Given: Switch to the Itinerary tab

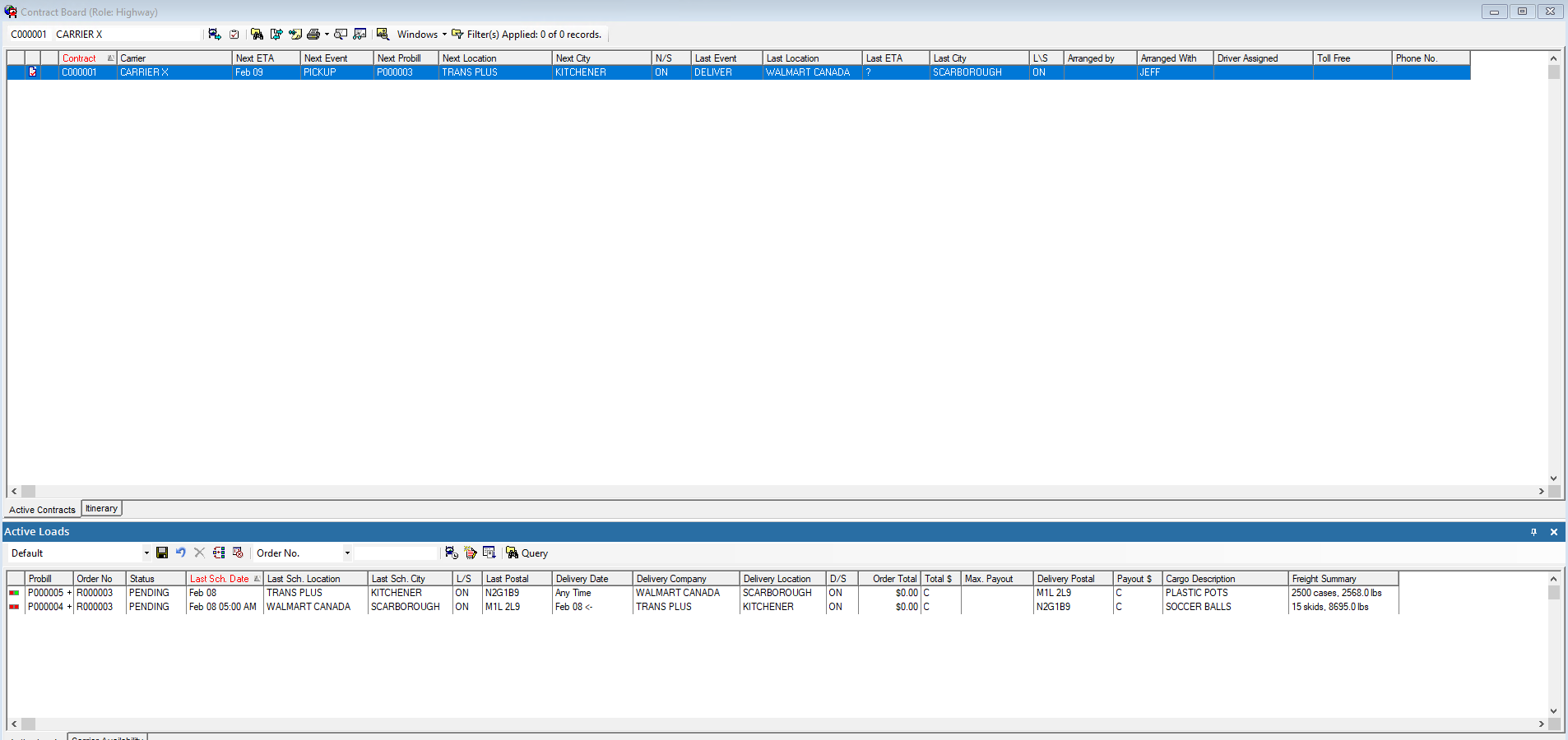Looking at the screenshot, I should (100, 508).
